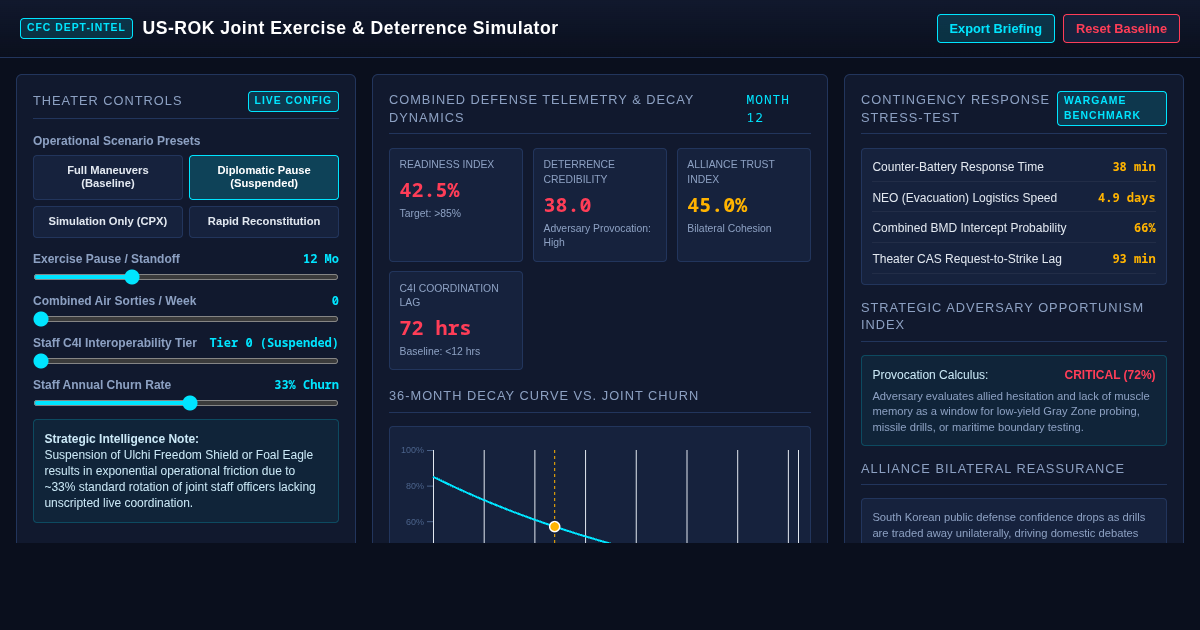Click the CFC DEPT-INTEL badge

[x=76, y=28]
